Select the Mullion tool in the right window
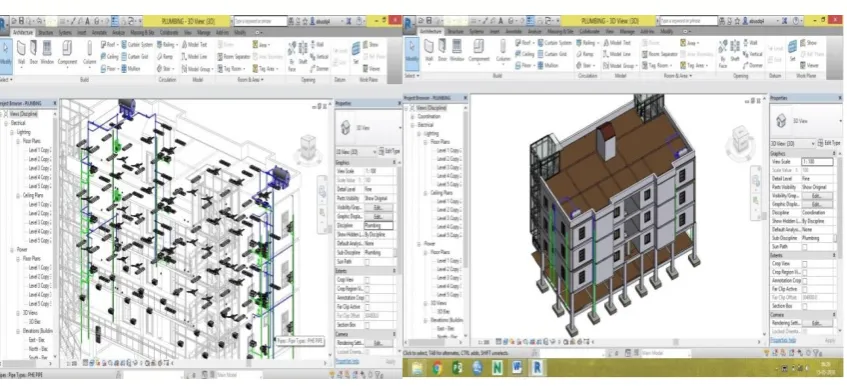 [549, 65]
